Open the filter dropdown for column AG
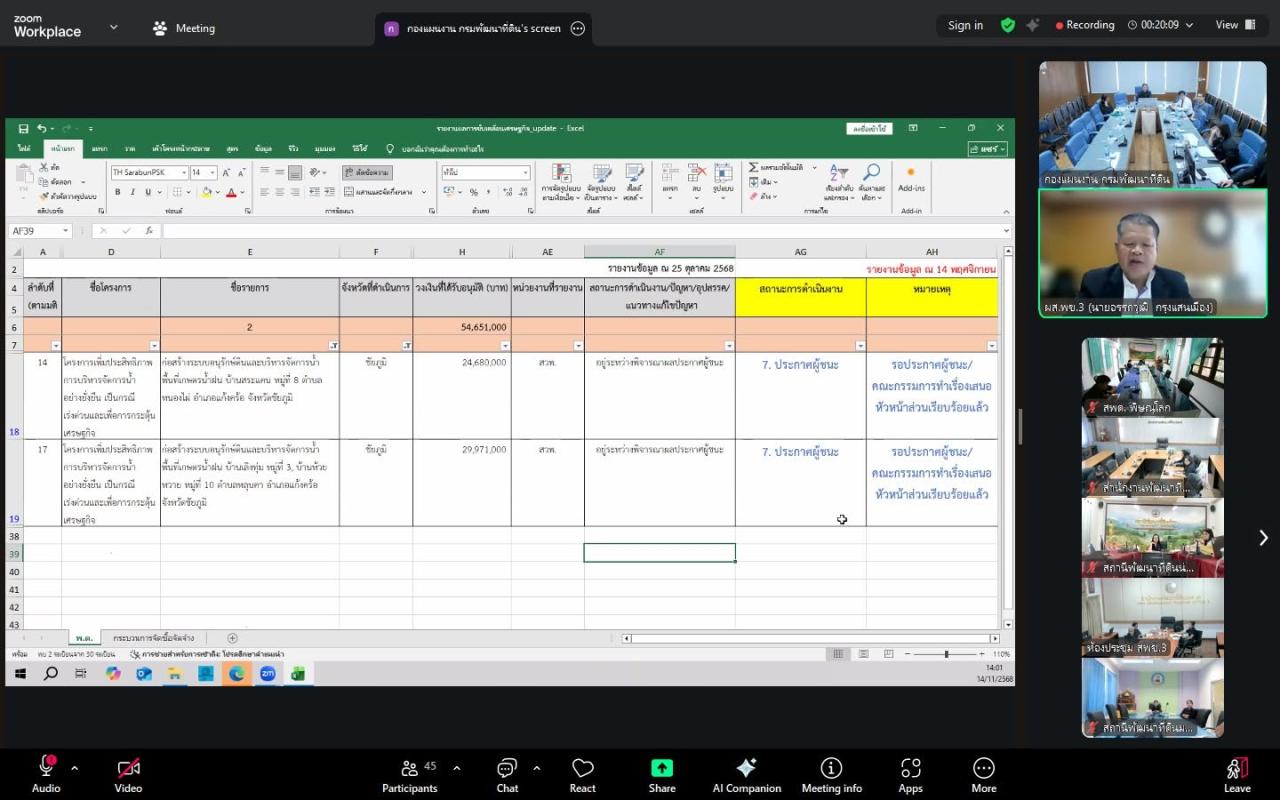Image resolution: width=1280 pixels, height=800 pixels. click(x=860, y=346)
